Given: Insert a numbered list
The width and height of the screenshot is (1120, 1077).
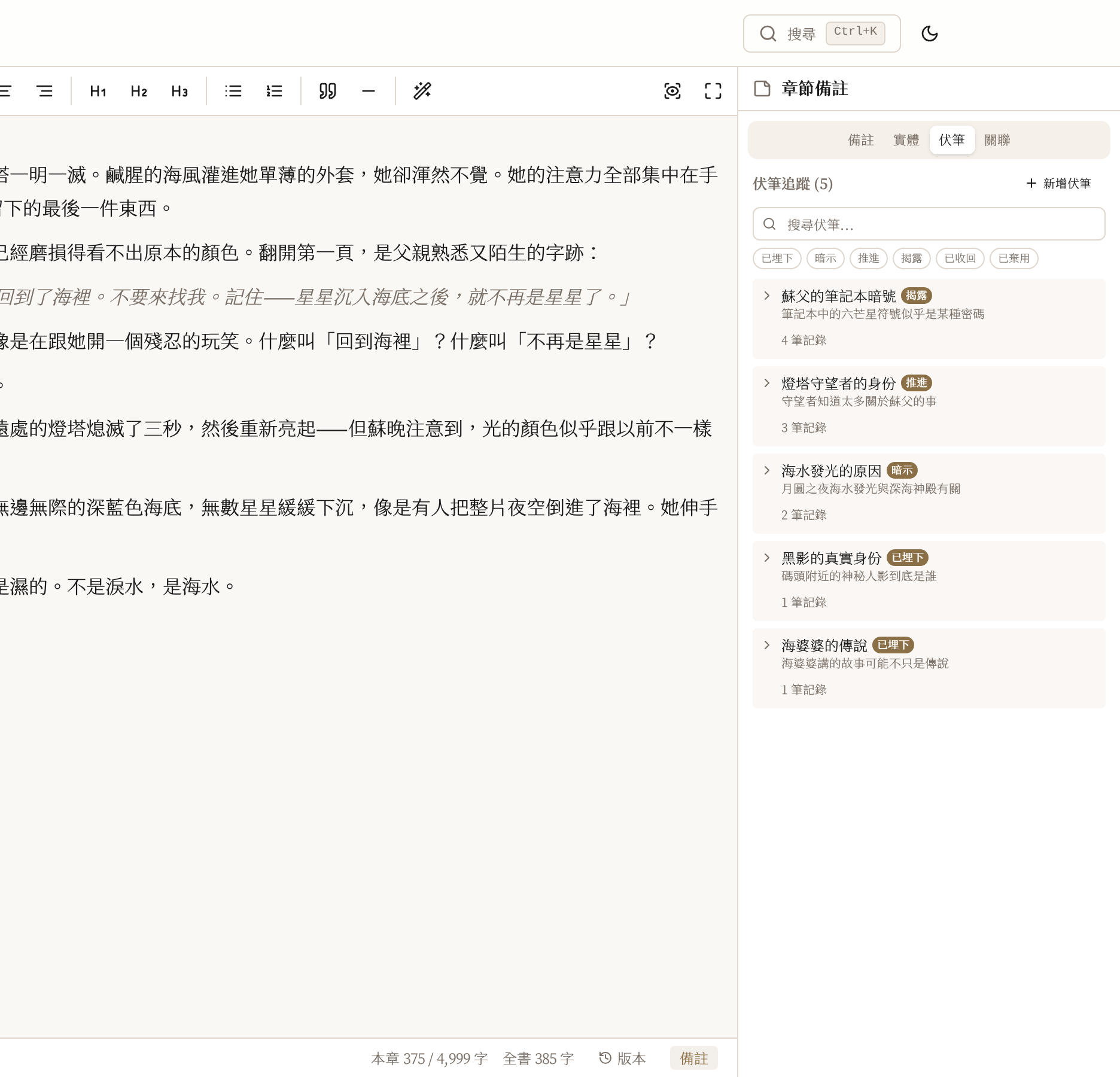Looking at the screenshot, I should [x=273, y=91].
